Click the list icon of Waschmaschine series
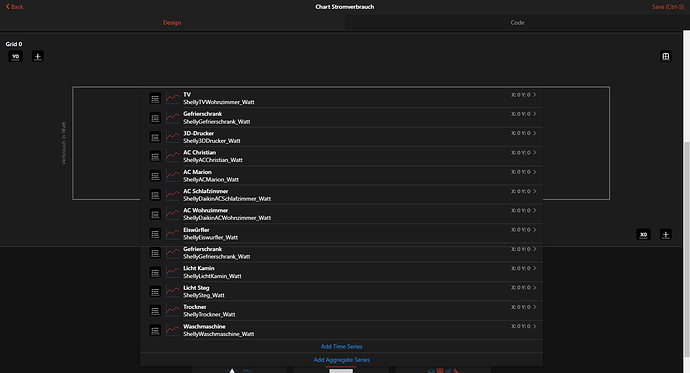 point(155,330)
